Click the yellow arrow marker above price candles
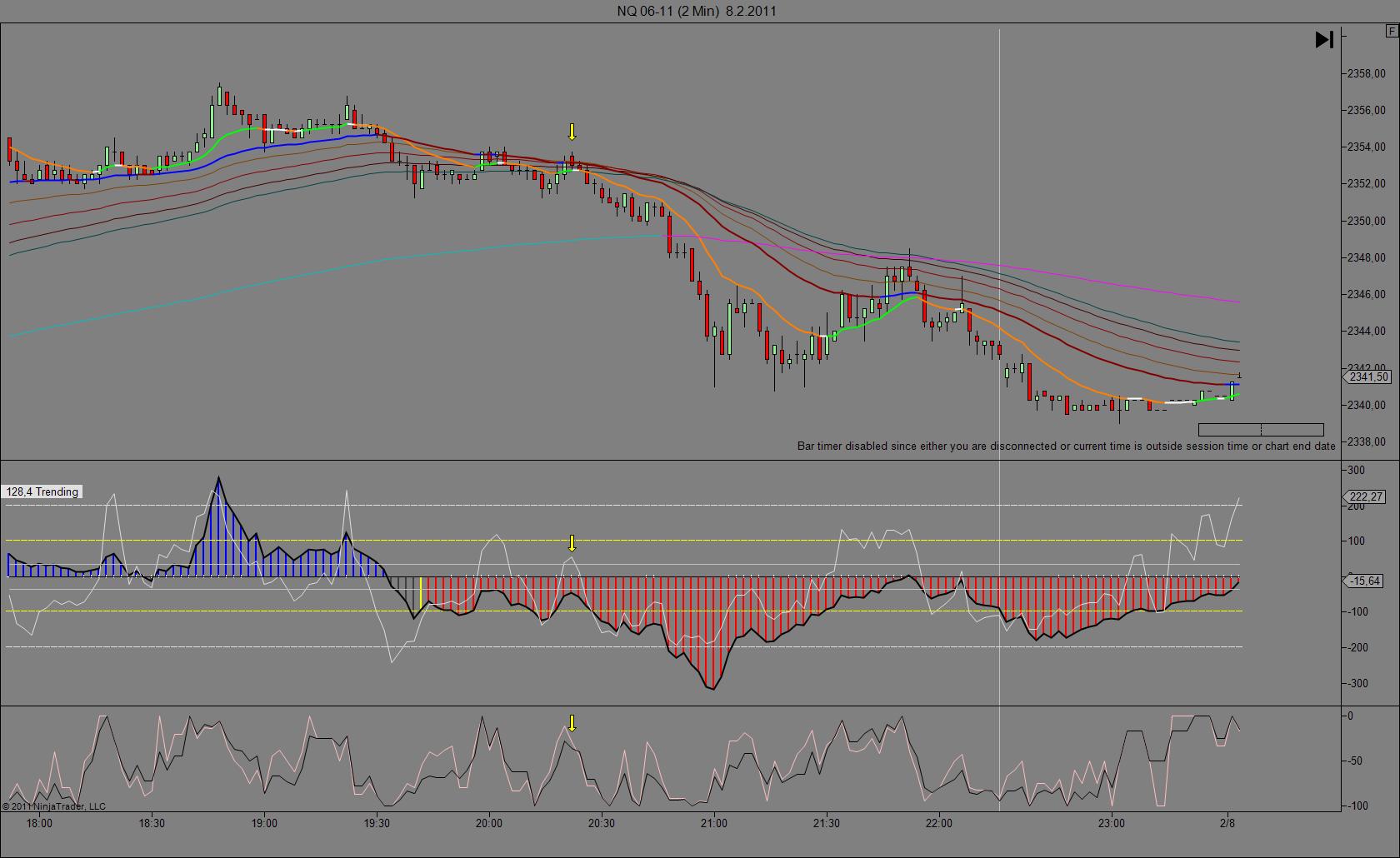Screen dimensions: 1400x858 (572, 132)
